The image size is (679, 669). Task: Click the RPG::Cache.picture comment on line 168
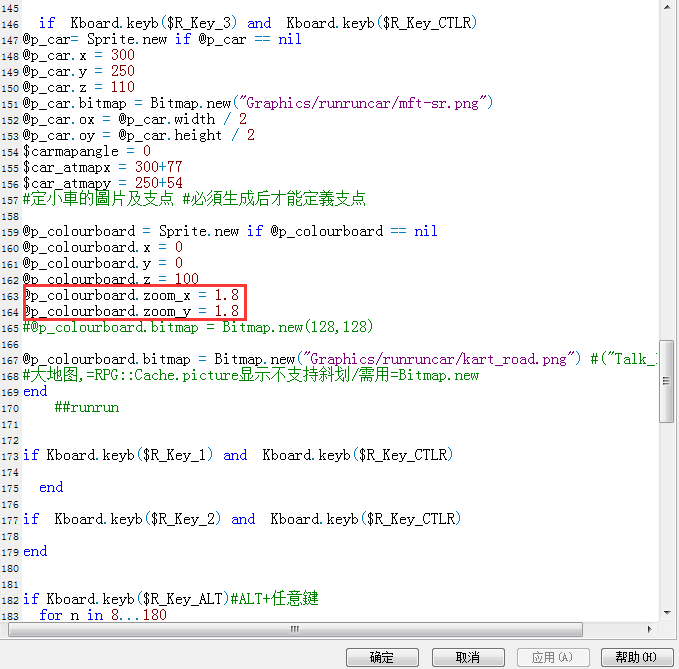click(x=251, y=375)
